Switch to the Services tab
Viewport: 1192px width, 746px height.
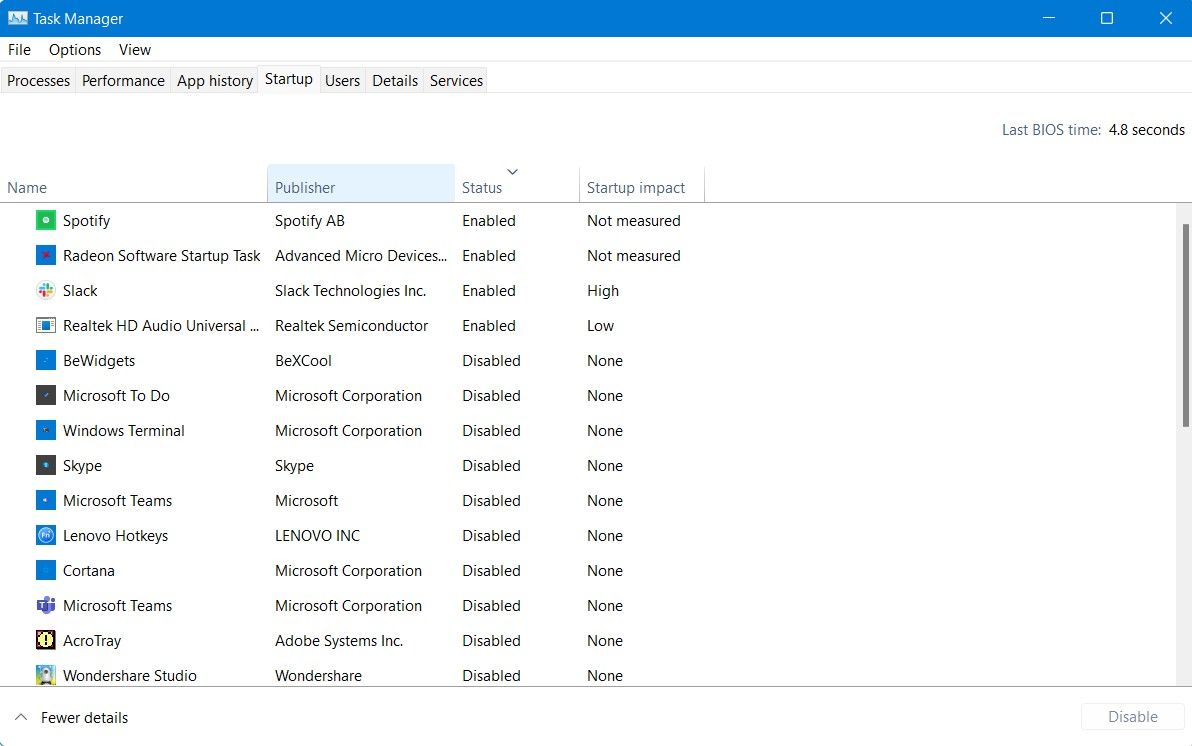tap(455, 80)
